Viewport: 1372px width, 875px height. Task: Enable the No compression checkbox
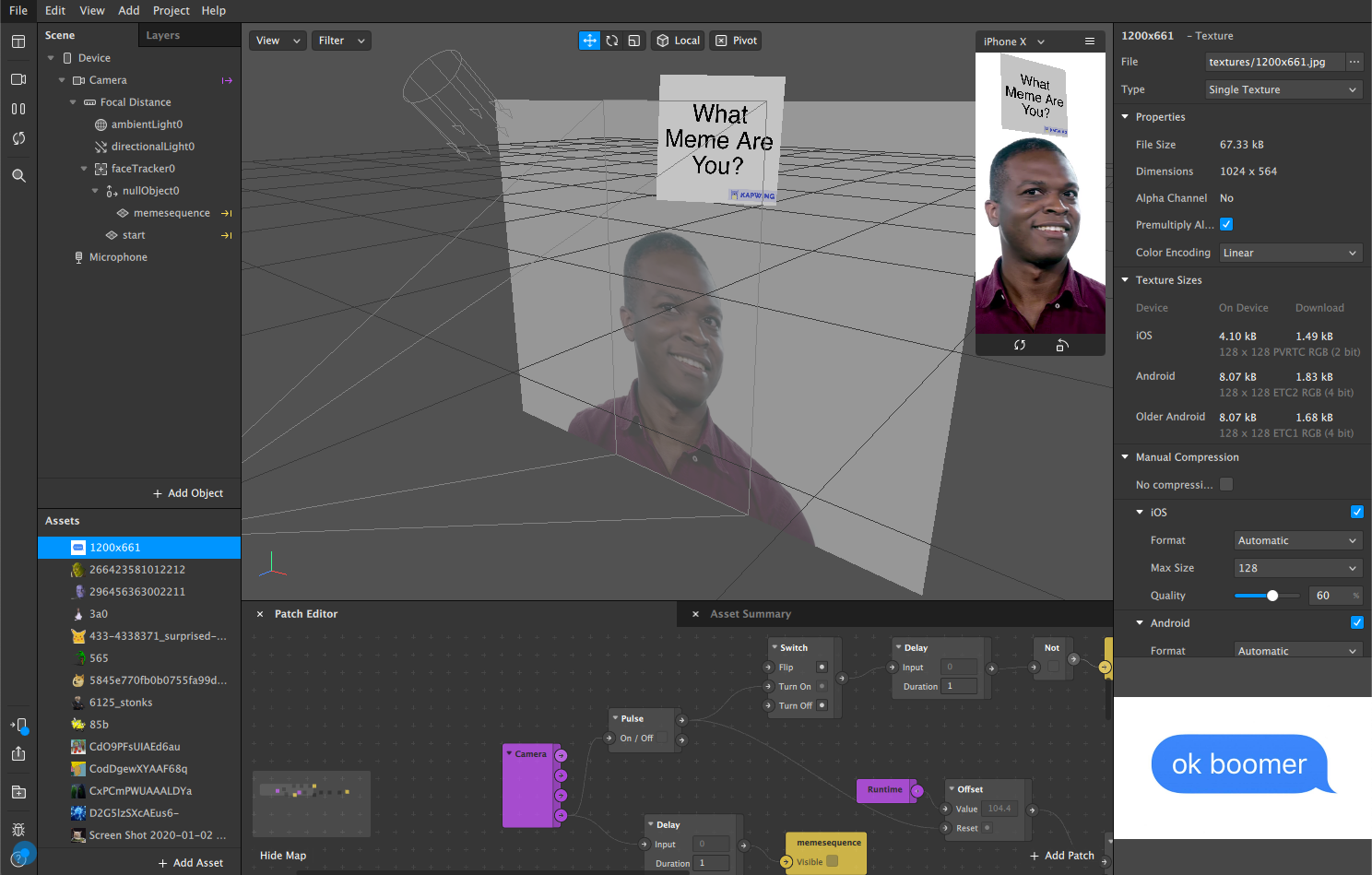coord(1226,484)
